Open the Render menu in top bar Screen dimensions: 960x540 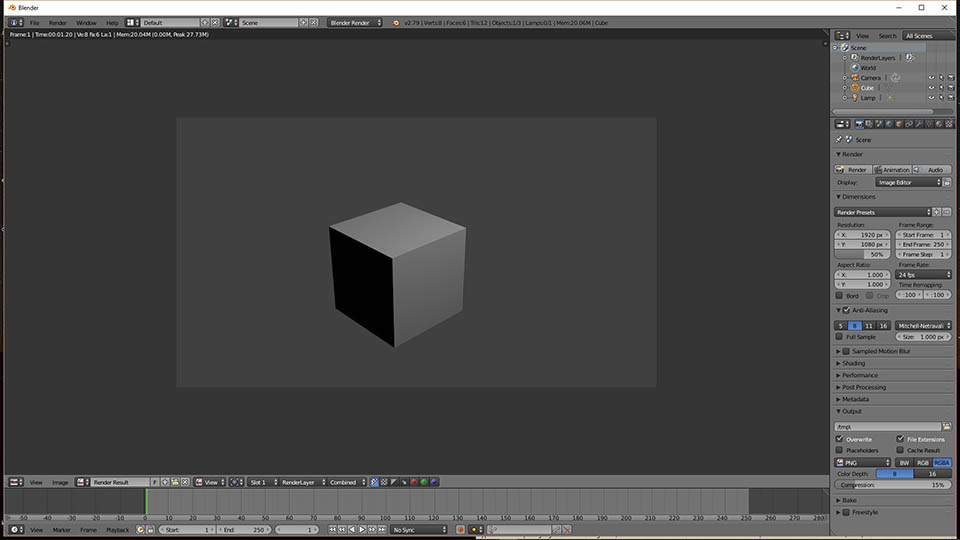click(58, 23)
